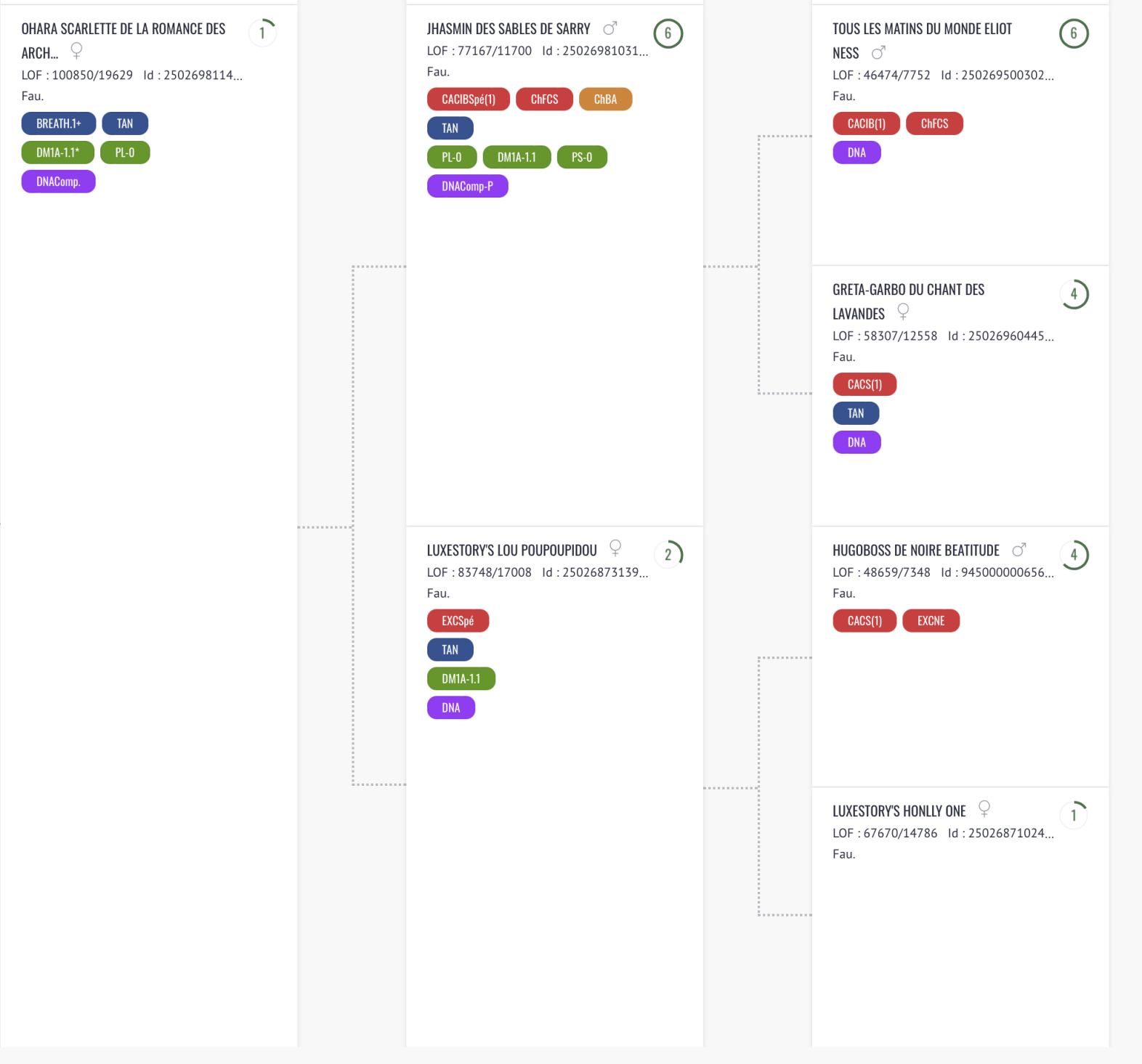
Task: Click the circled 4 badge on Hugoboss
Action: pos(1073,555)
